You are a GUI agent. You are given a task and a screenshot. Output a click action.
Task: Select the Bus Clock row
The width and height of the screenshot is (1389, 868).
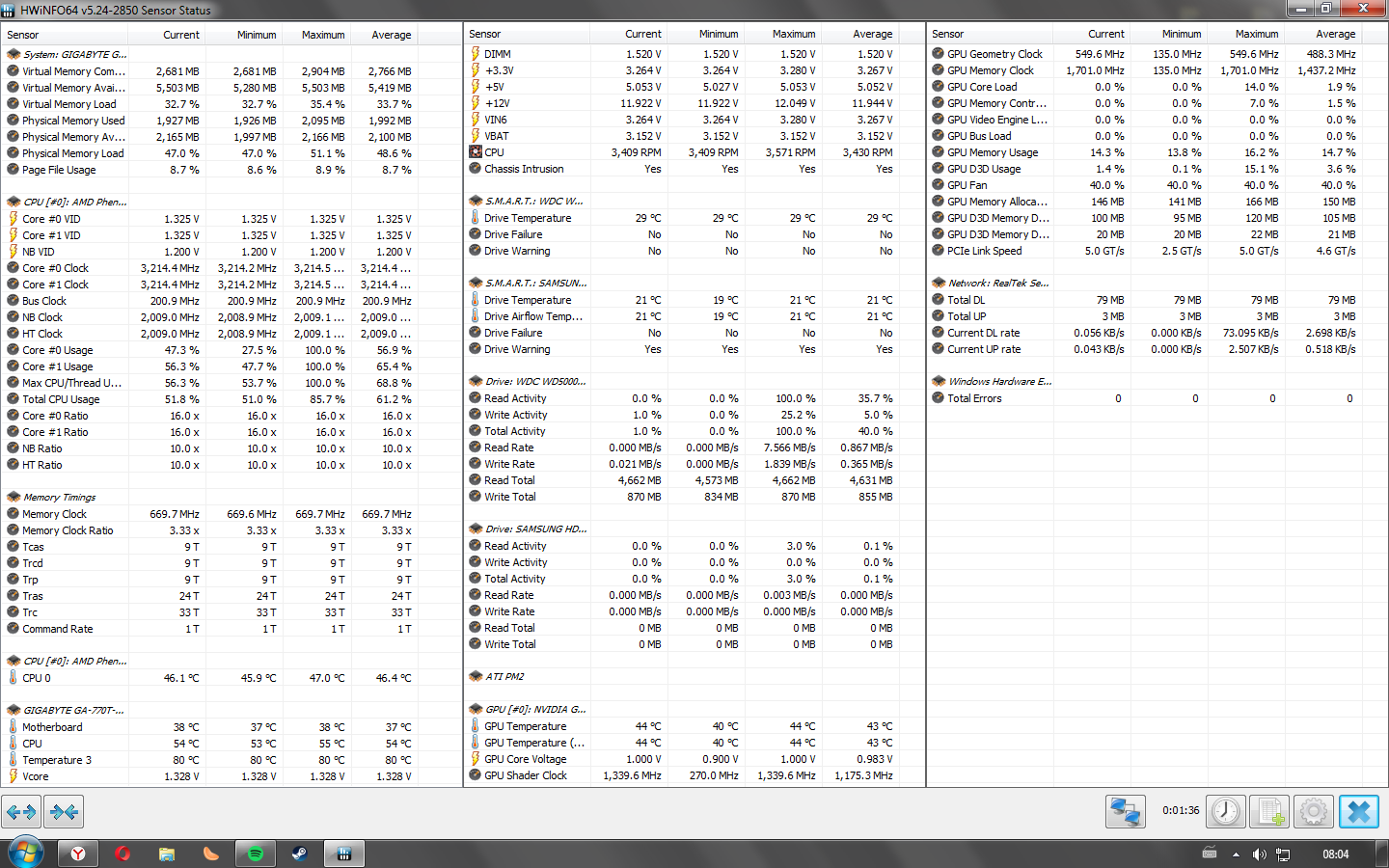[x=231, y=301]
